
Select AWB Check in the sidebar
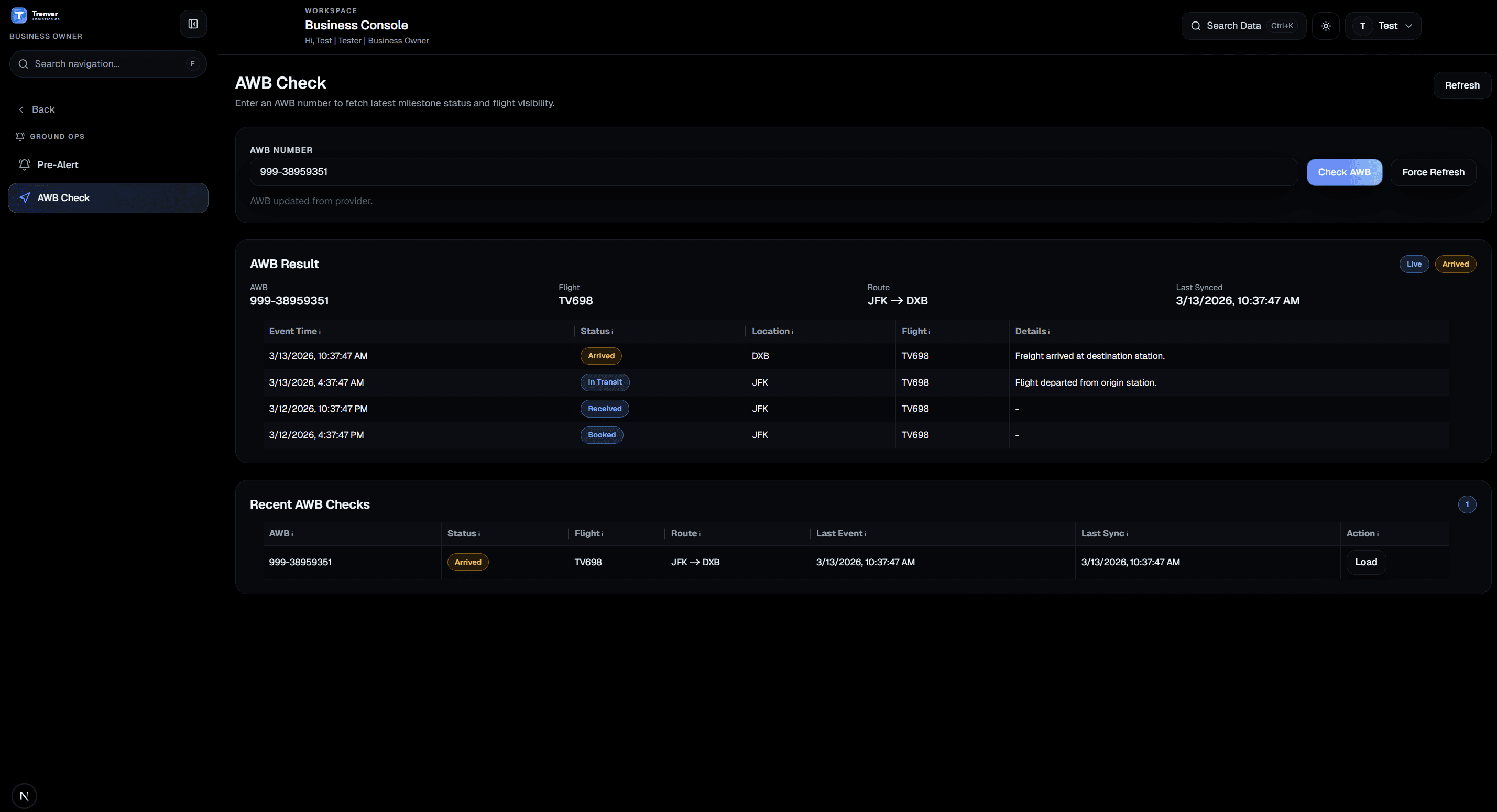pos(108,198)
